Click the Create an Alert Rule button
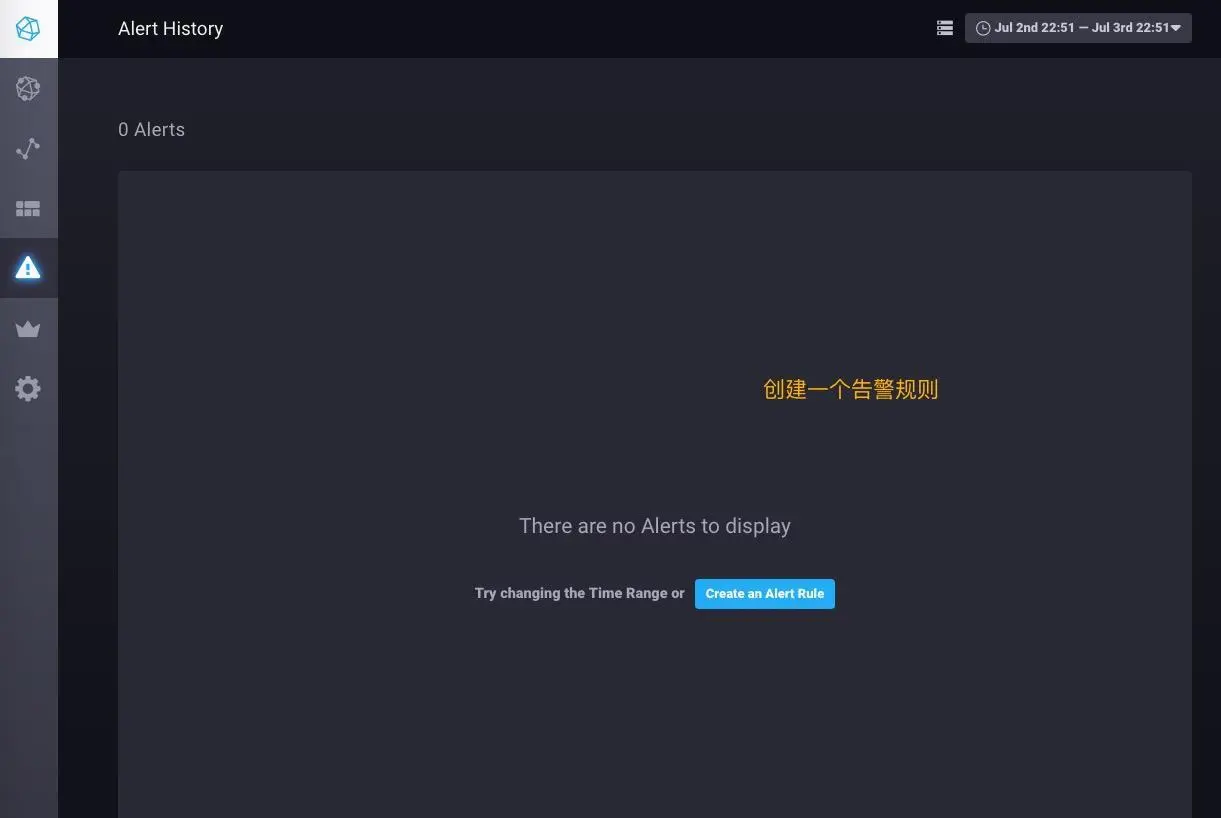Image resolution: width=1221 pixels, height=818 pixels. [764, 593]
